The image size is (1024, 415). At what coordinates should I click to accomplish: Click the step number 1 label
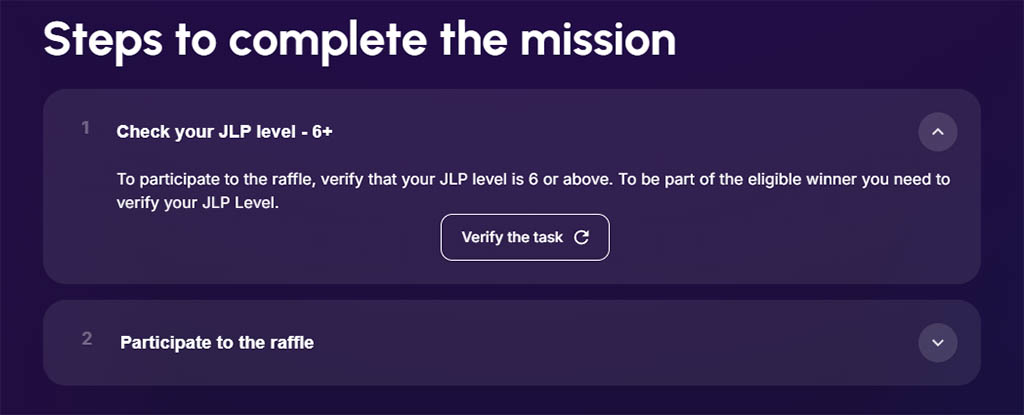pos(86,129)
